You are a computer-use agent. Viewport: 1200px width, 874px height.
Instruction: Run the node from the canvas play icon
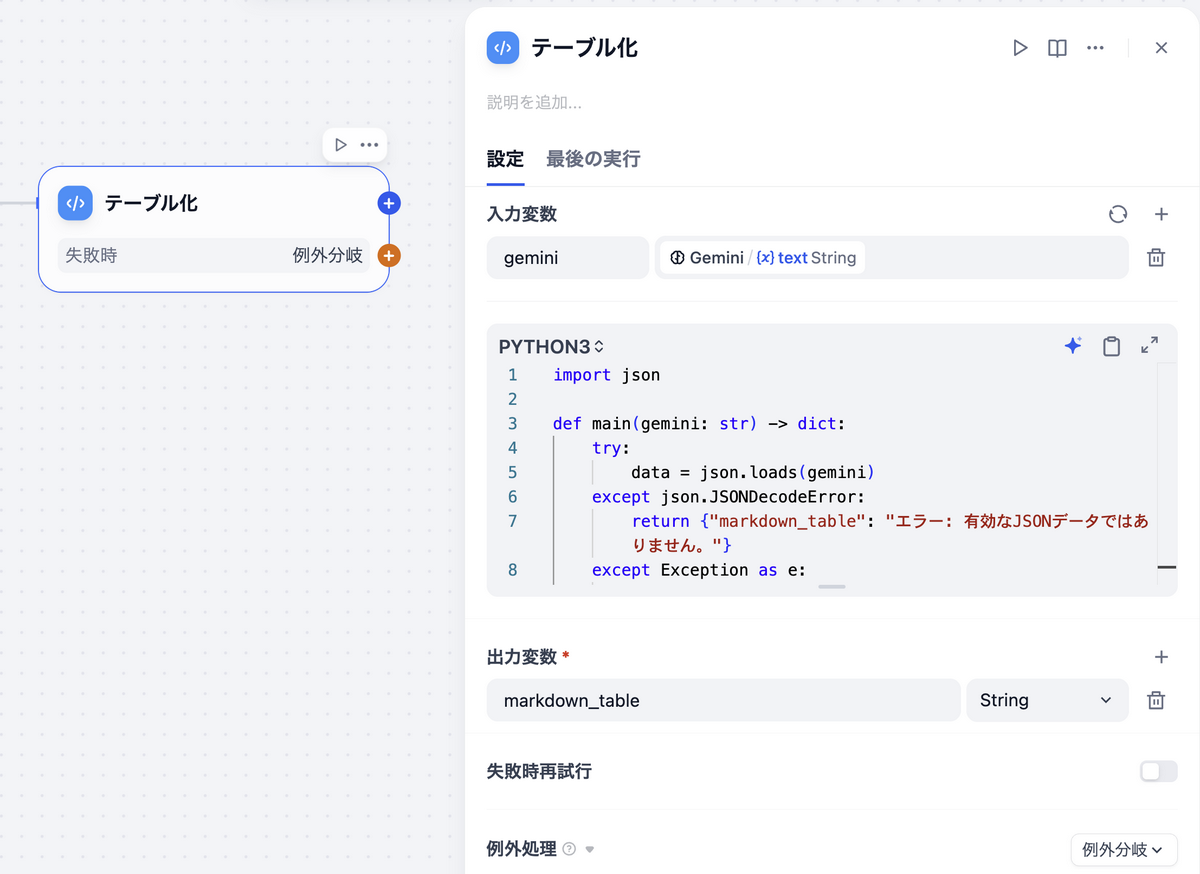pos(341,144)
